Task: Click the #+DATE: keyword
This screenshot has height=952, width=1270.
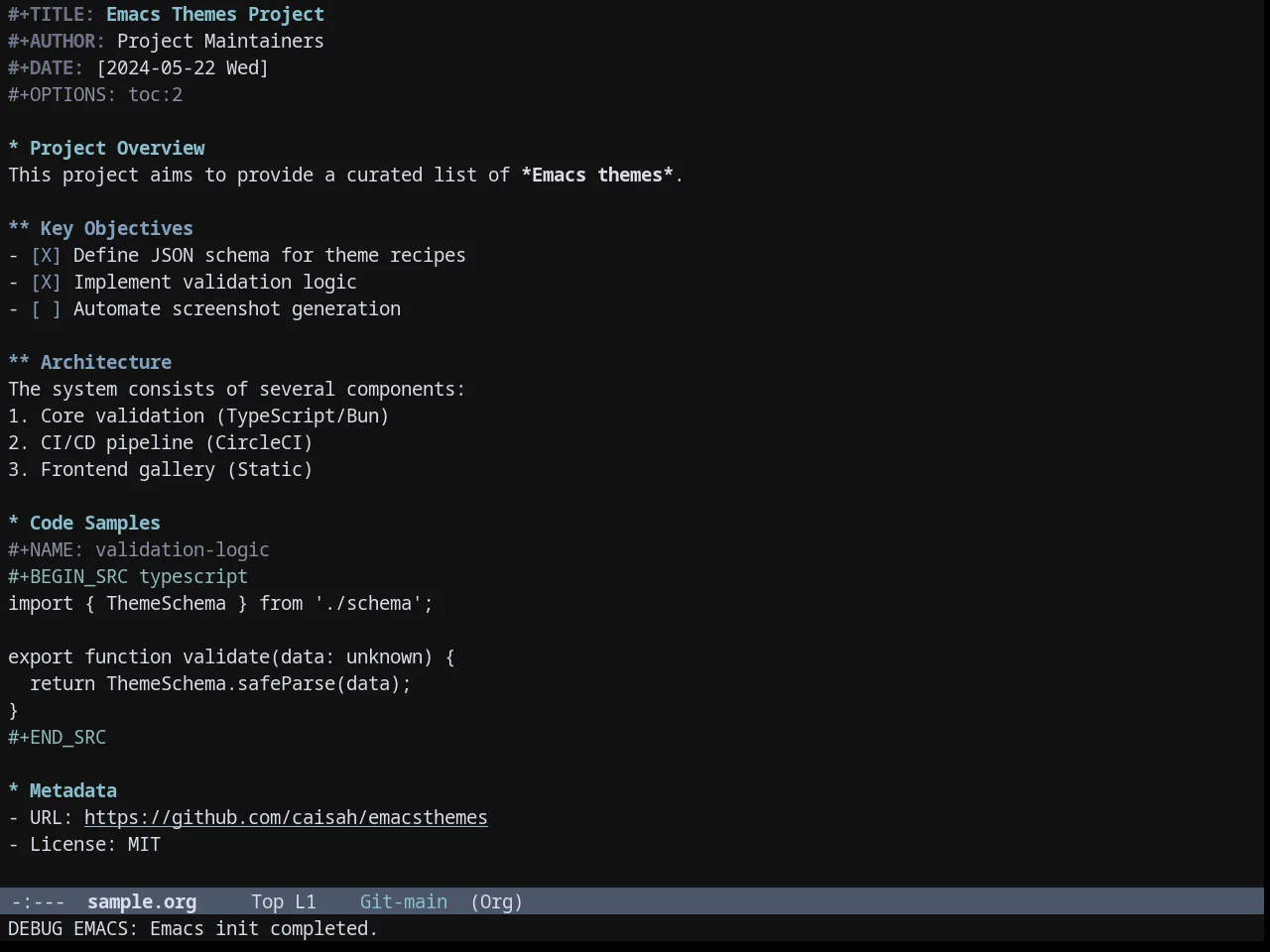Action: pos(46,67)
